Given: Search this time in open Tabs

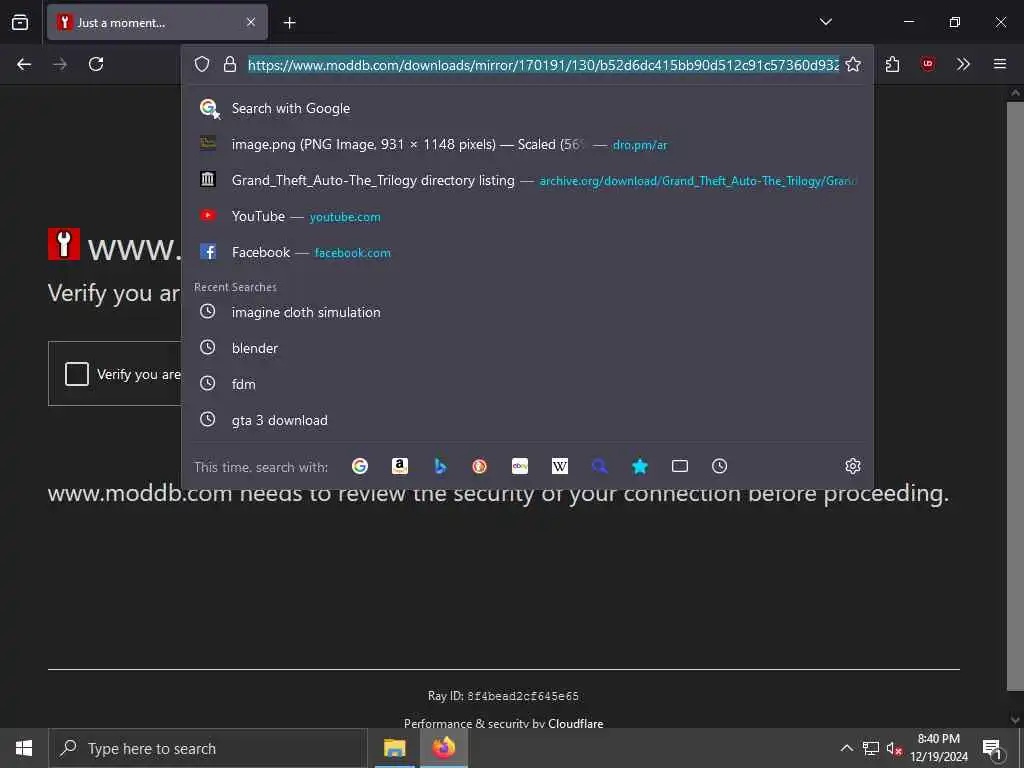Looking at the screenshot, I should pyautogui.click(x=680, y=466).
